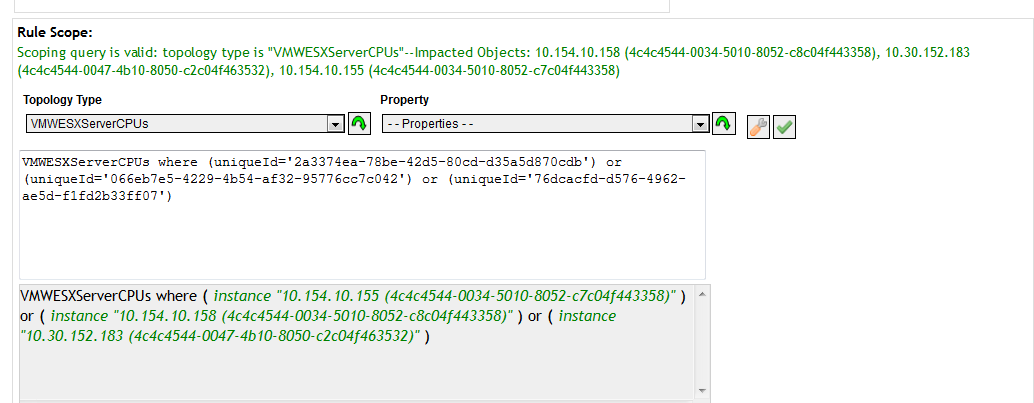Select the '-- Properties --' combo box

[545, 124]
